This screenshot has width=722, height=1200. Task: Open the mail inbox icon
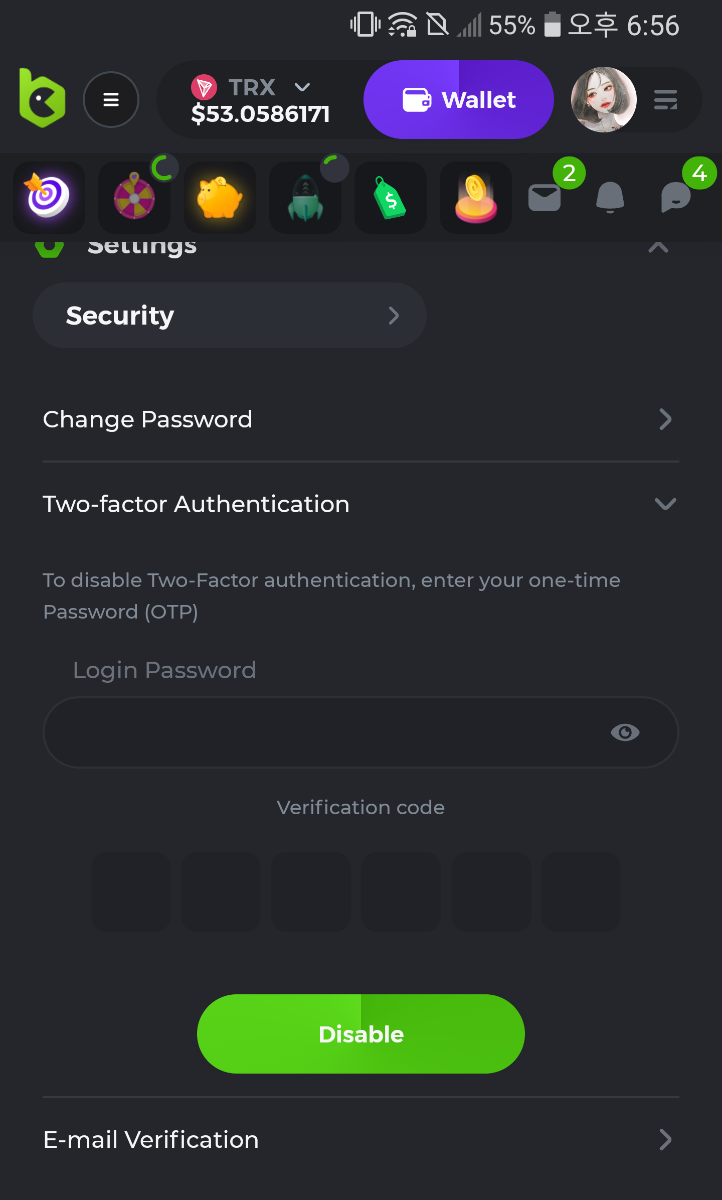pos(545,198)
